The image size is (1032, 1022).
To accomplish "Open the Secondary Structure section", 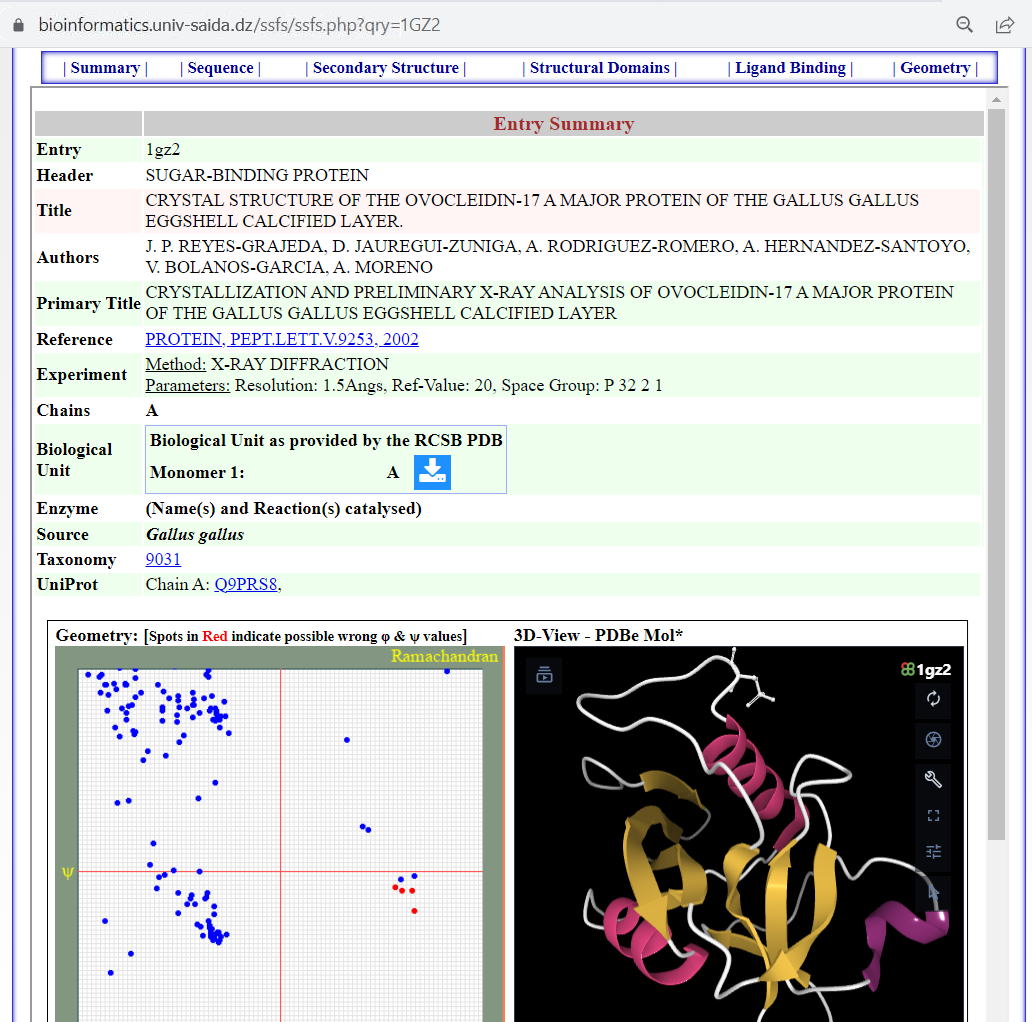I will pyautogui.click(x=385, y=68).
